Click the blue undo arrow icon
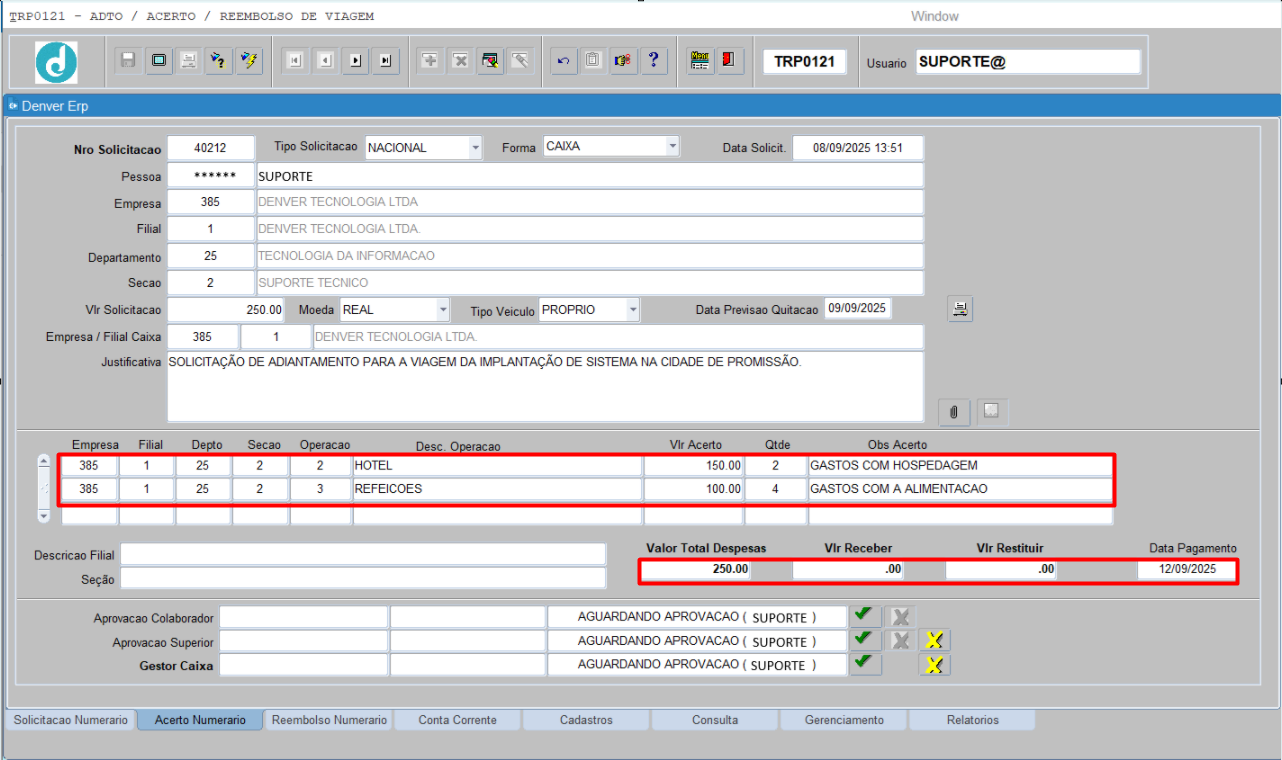The image size is (1282, 760). click(x=563, y=61)
